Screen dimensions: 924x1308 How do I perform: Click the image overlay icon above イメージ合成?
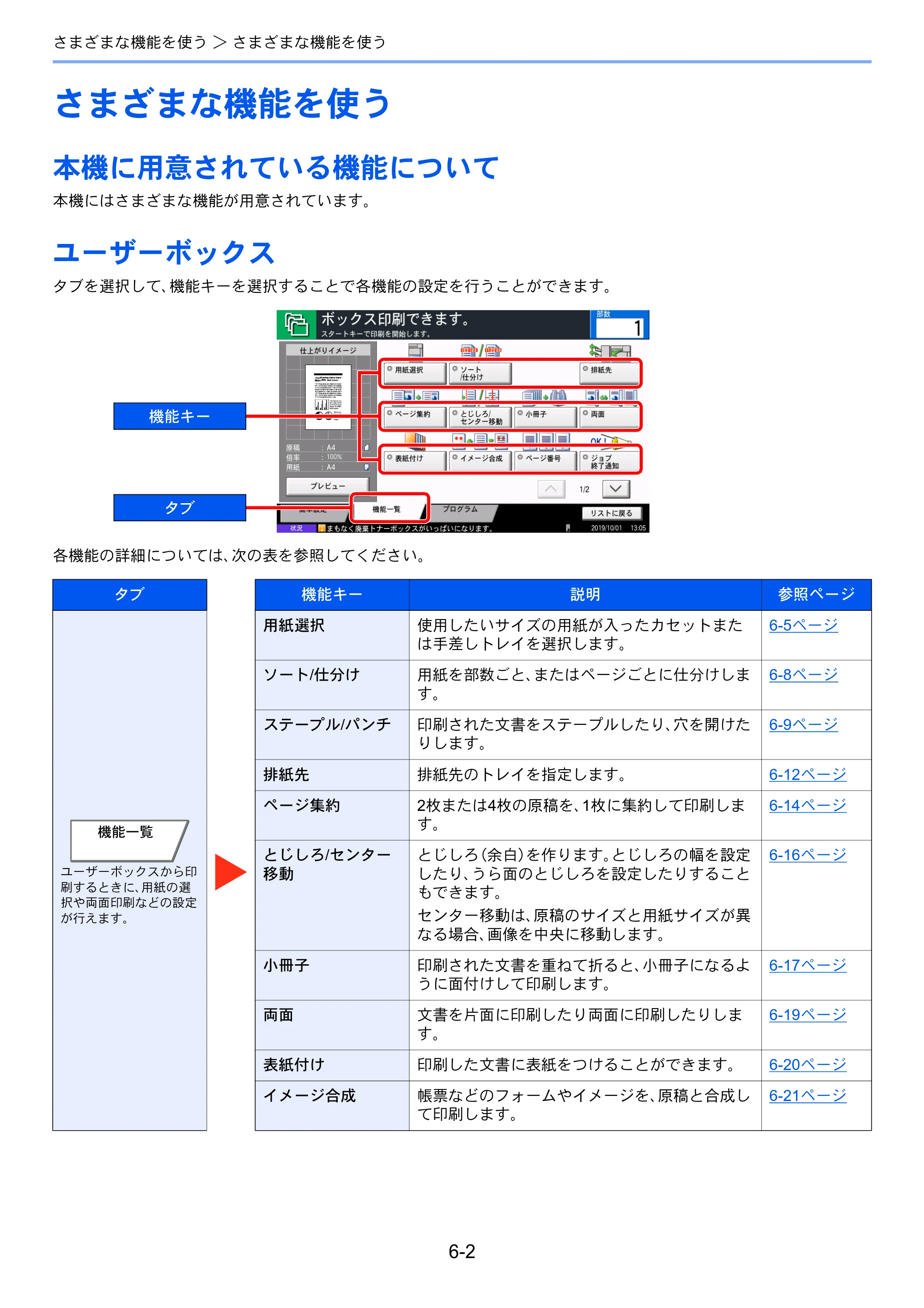(480, 438)
